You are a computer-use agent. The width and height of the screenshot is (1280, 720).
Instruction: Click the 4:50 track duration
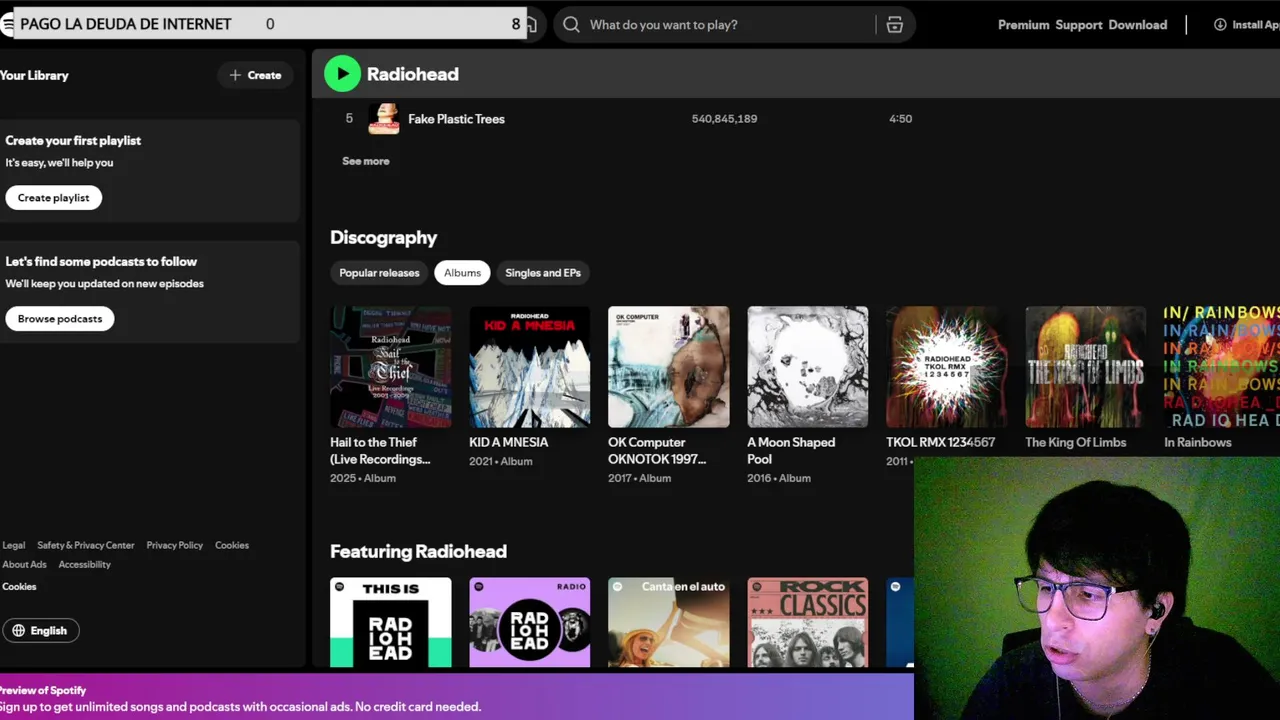[900, 119]
